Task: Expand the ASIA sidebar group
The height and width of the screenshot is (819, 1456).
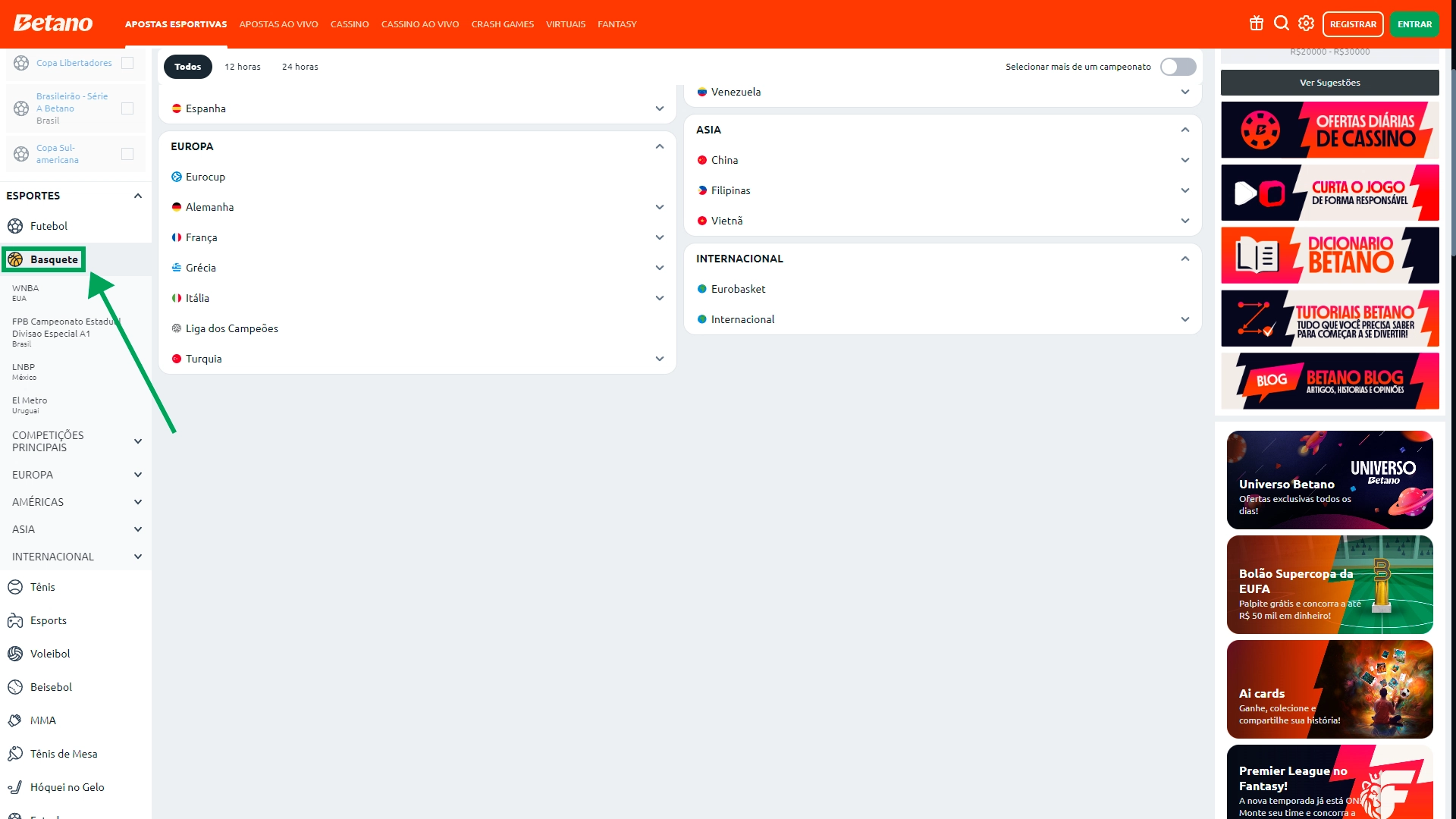Action: click(138, 529)
